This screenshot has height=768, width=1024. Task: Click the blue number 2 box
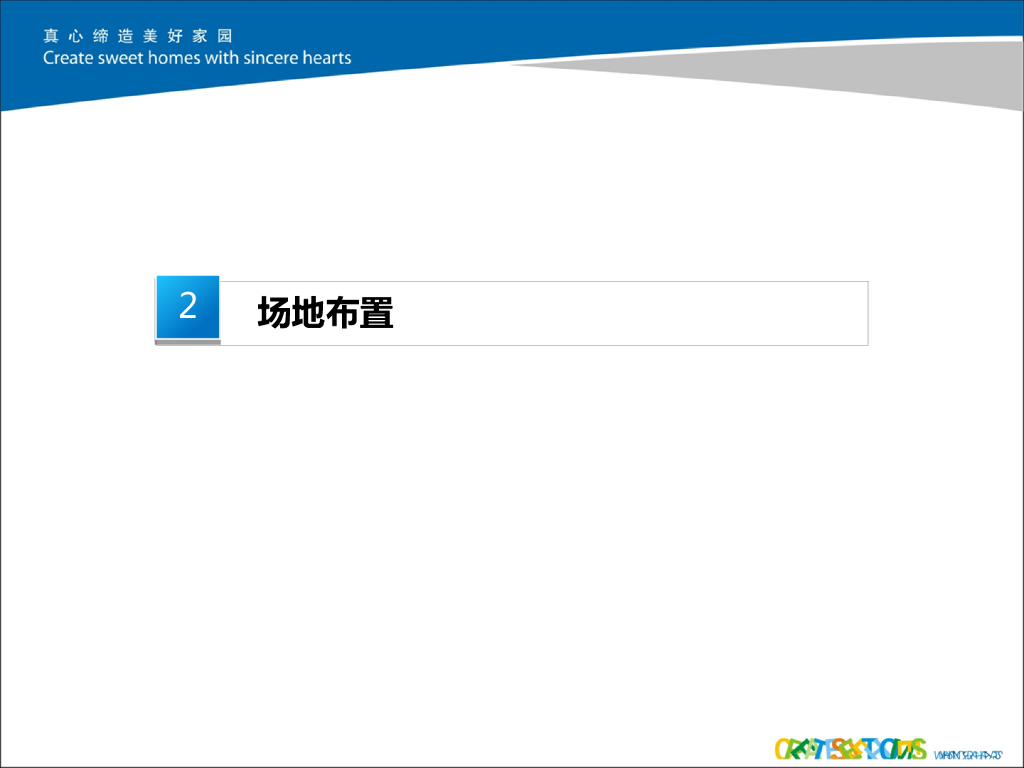coord(188,307)
